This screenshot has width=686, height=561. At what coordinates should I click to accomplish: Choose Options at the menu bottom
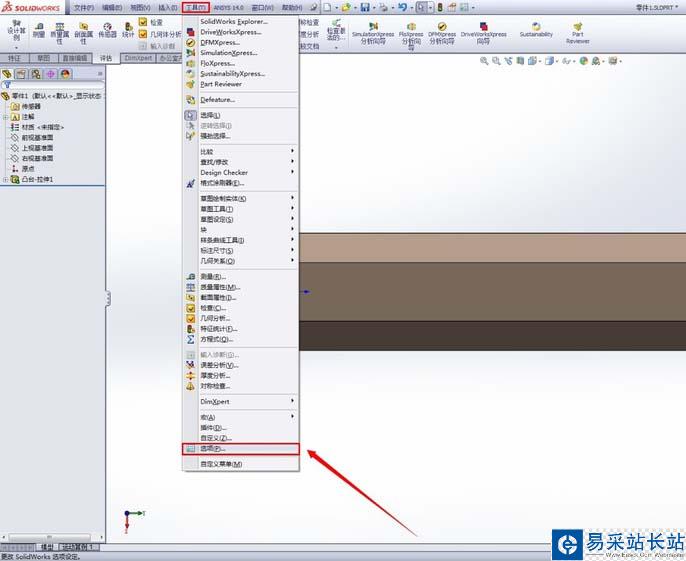pos(241,449)
